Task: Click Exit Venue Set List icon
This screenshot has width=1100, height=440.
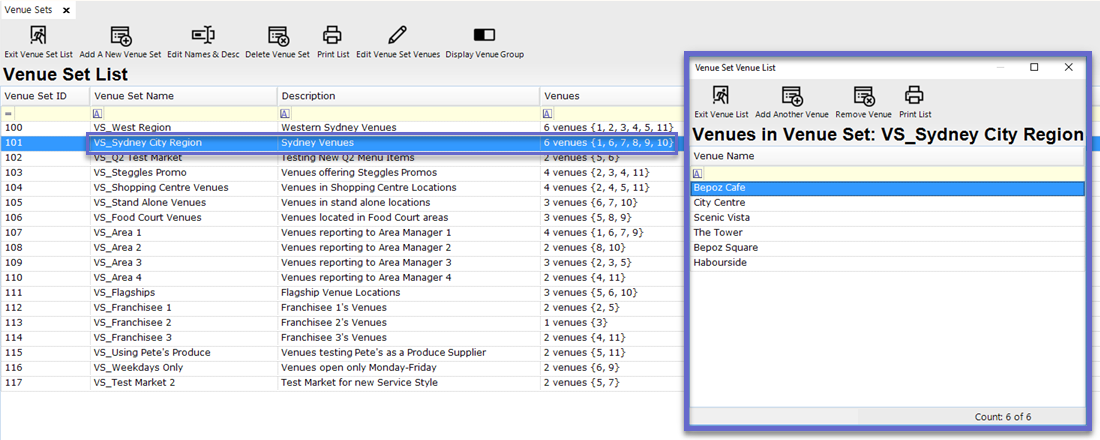Action: pyautogui.click(x=38, y=36)
